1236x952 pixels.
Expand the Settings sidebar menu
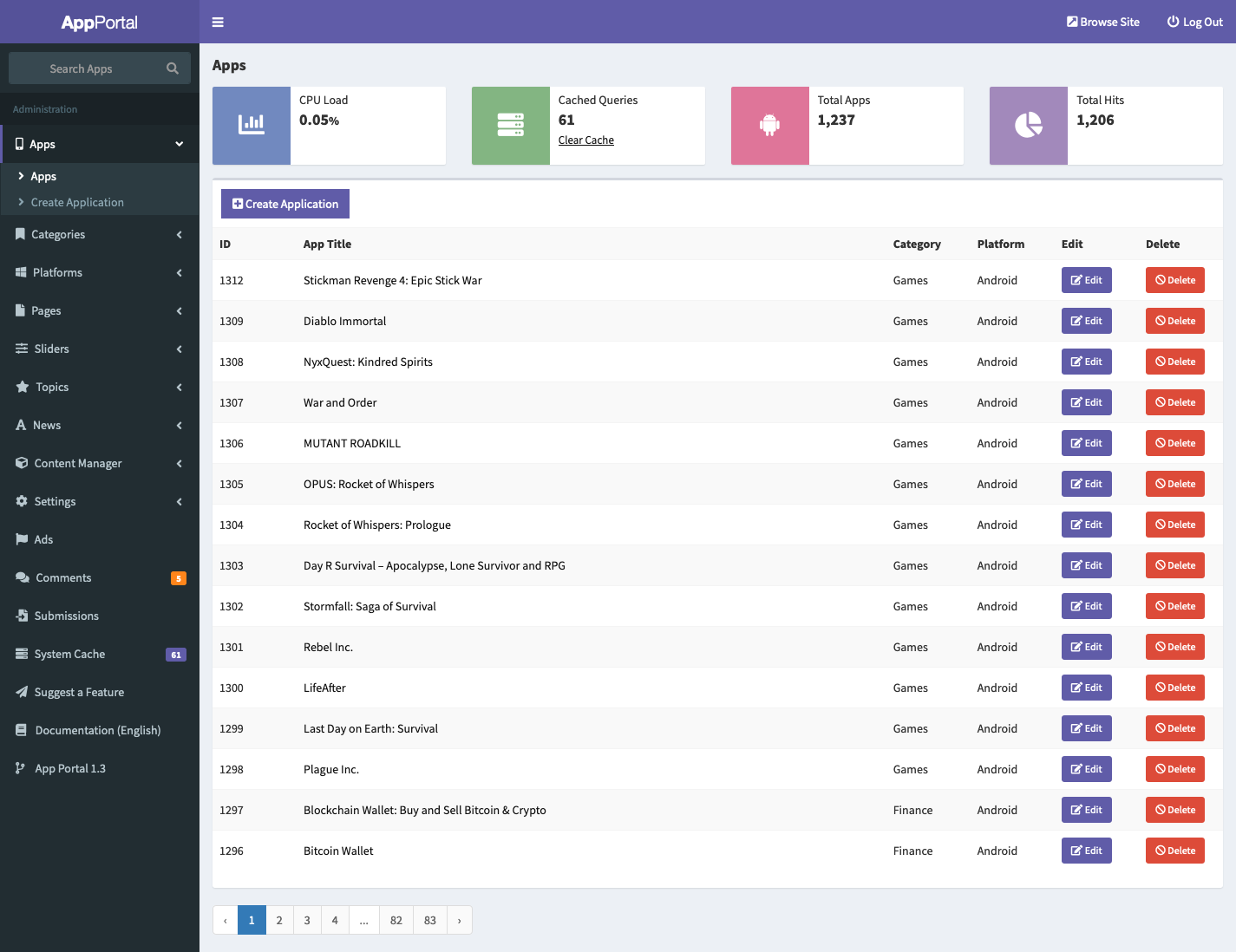point(55,501)
